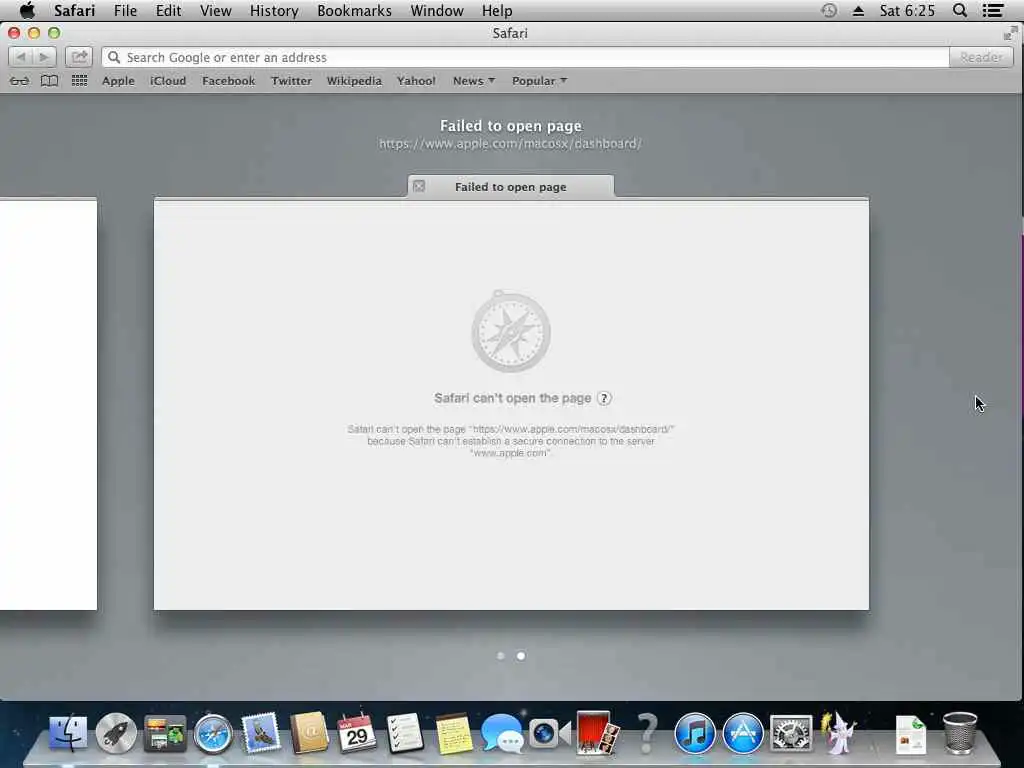Image resolution: width=1024 pixels, height=768 pixels.
Task: Open the Bookmarks book icon
Action: coord(50,81)
